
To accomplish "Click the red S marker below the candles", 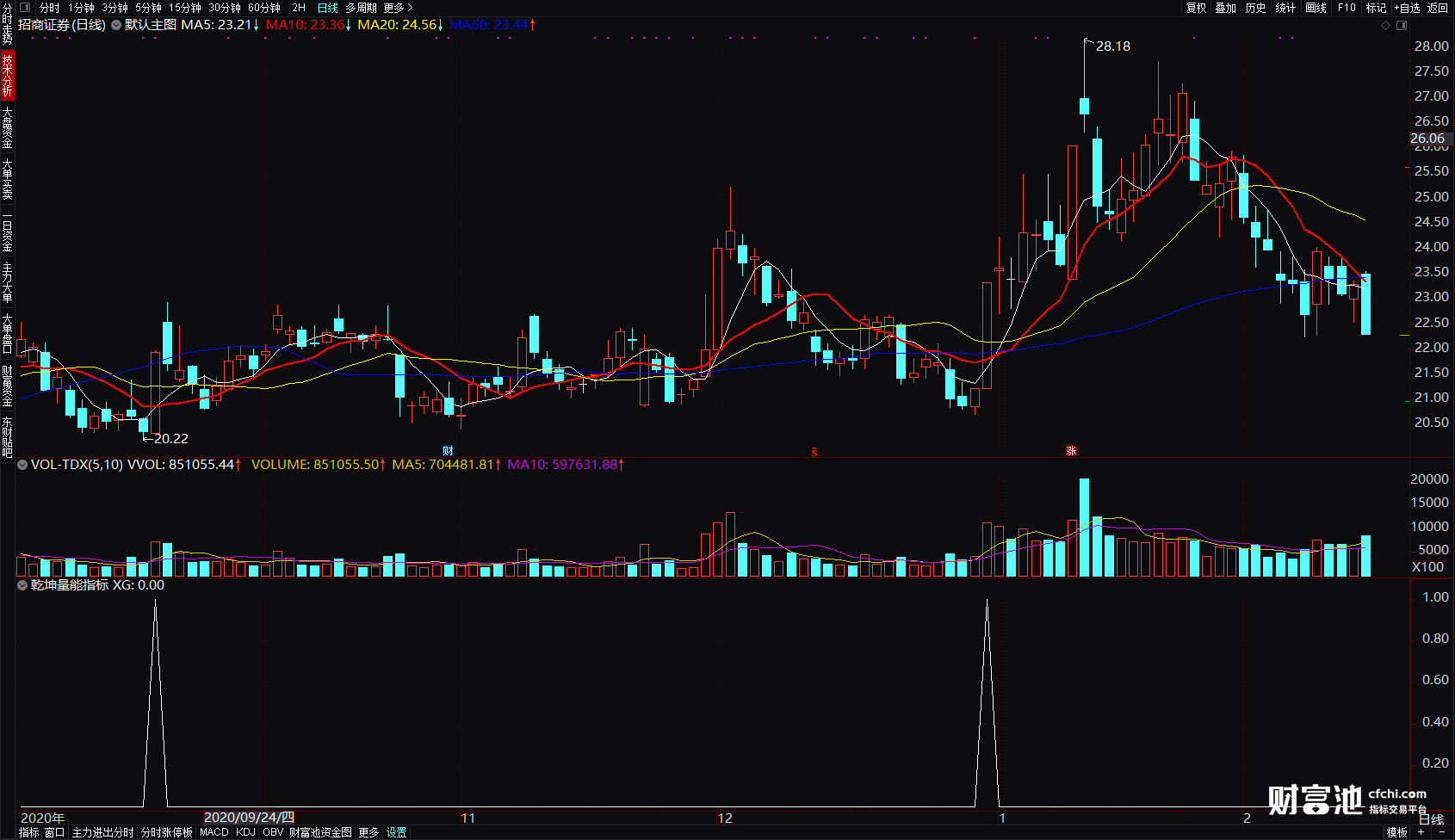I will [x=814, y=452].
